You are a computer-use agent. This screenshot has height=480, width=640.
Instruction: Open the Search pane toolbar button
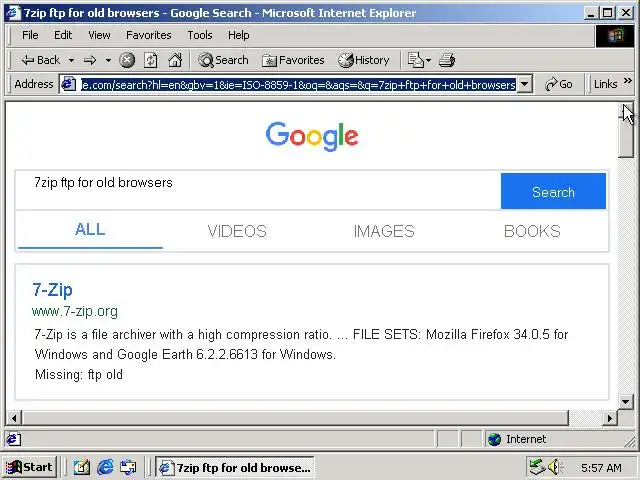point(223,60)
